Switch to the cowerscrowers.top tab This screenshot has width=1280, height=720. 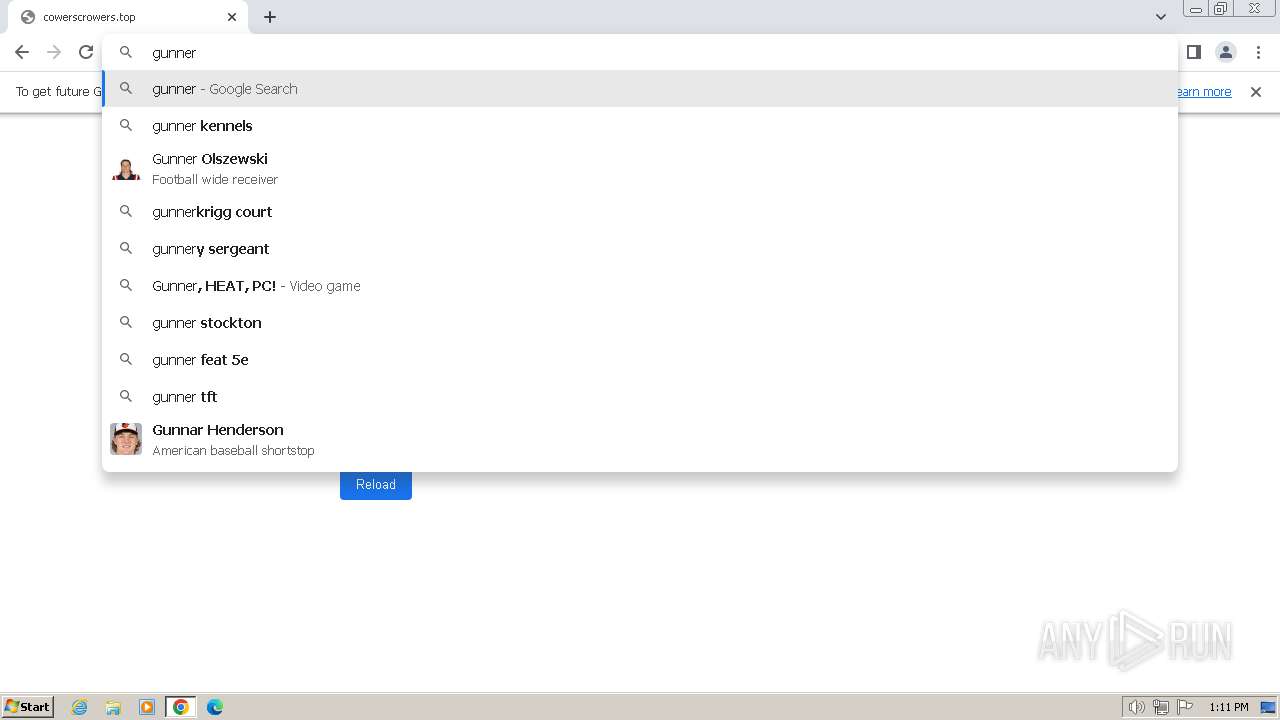[128, 17]
